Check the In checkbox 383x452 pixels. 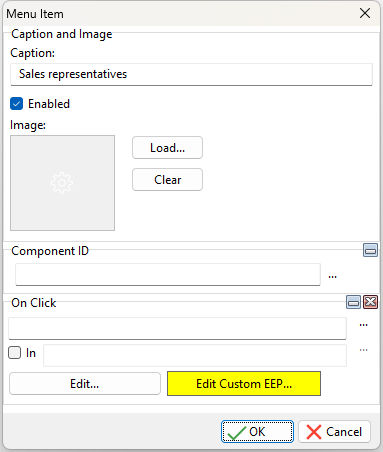coord(14,353)
